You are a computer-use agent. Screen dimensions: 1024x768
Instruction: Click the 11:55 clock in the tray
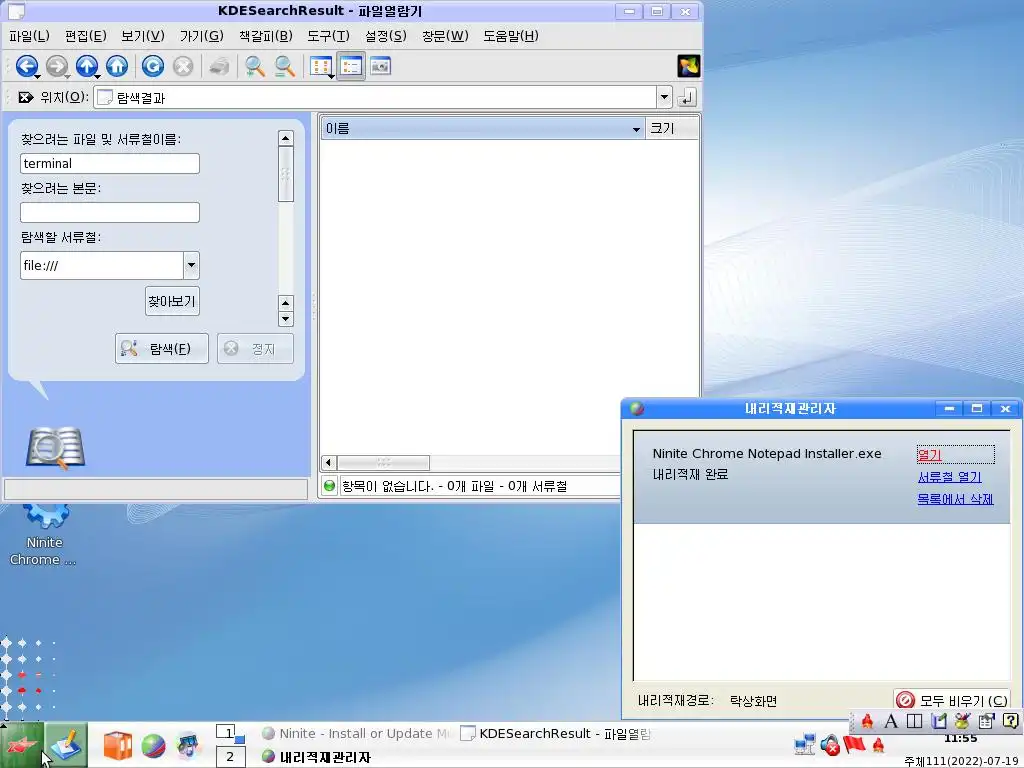960,739
